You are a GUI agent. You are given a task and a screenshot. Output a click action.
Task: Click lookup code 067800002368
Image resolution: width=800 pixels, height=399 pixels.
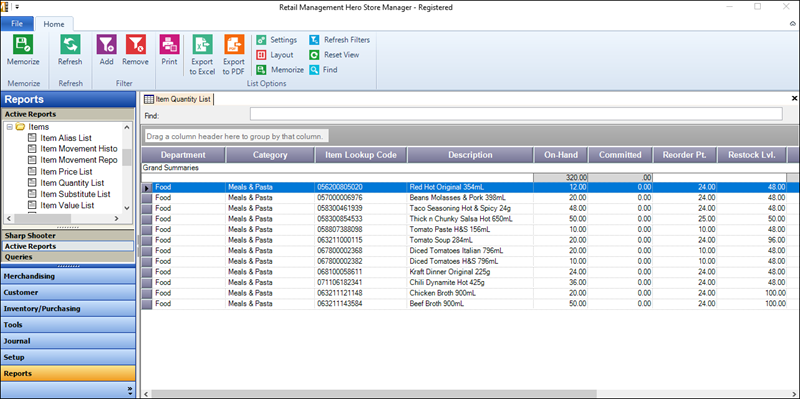coord(340,251)
